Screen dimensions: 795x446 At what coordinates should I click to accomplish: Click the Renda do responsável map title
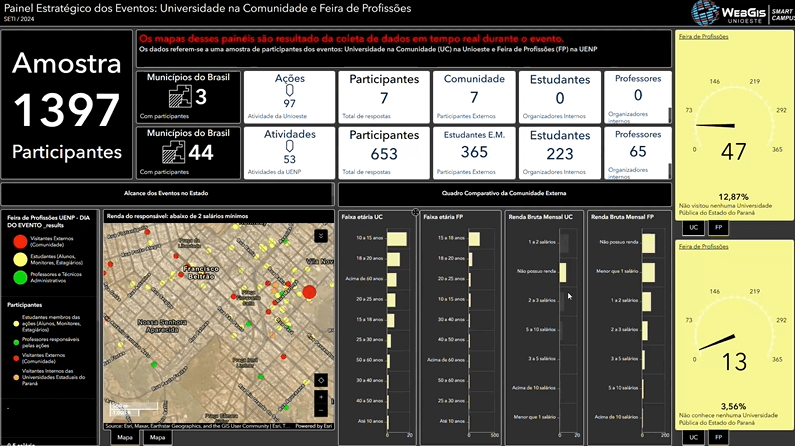coord(177,216)
